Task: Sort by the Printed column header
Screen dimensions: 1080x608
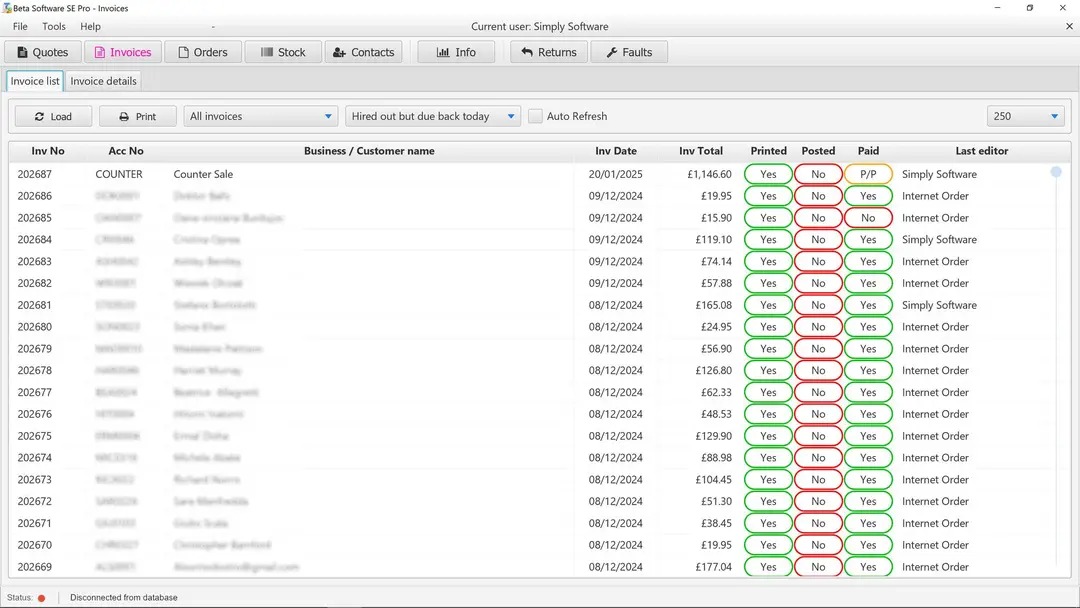Action: [768, 151]
